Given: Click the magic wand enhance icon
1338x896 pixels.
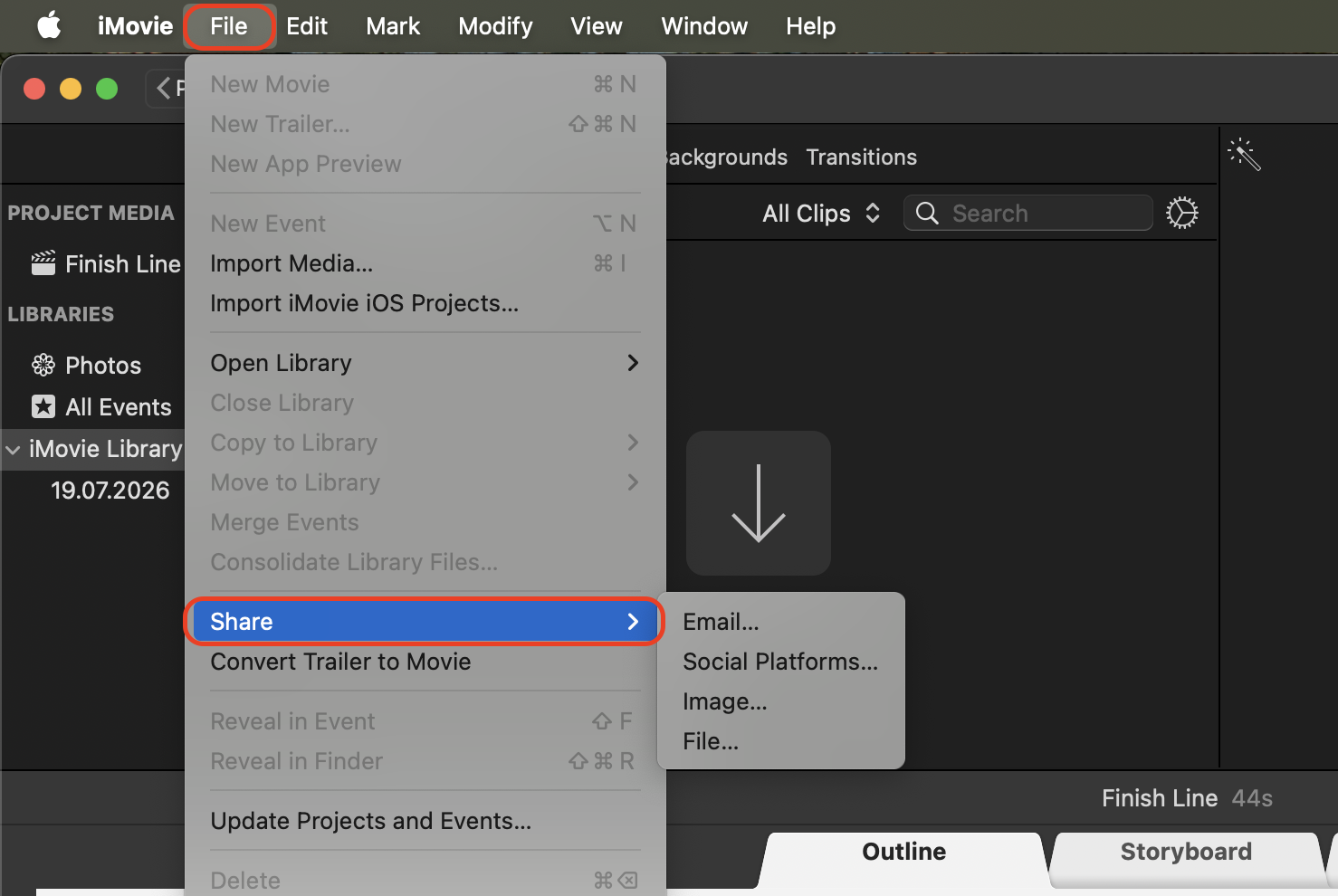Looking at the screenshot, I should [x=1244, y=155].
